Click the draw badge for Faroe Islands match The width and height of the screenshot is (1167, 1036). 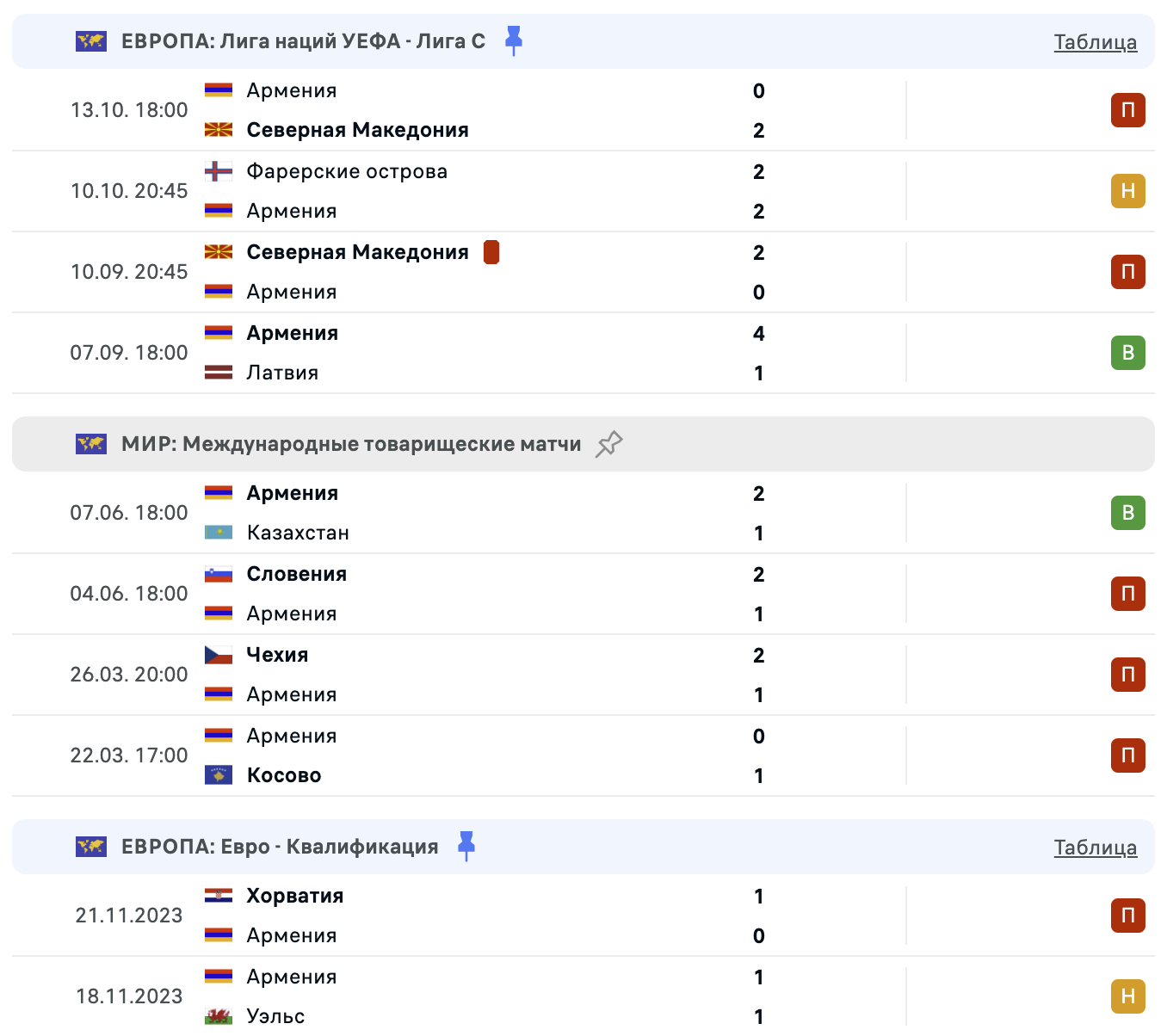(x=1127, y=191)
